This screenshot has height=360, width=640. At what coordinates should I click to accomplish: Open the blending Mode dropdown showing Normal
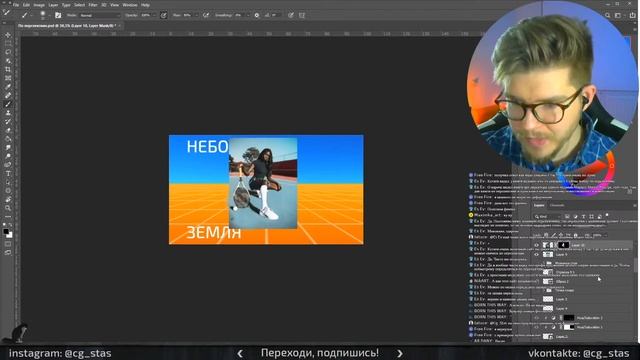100,15
